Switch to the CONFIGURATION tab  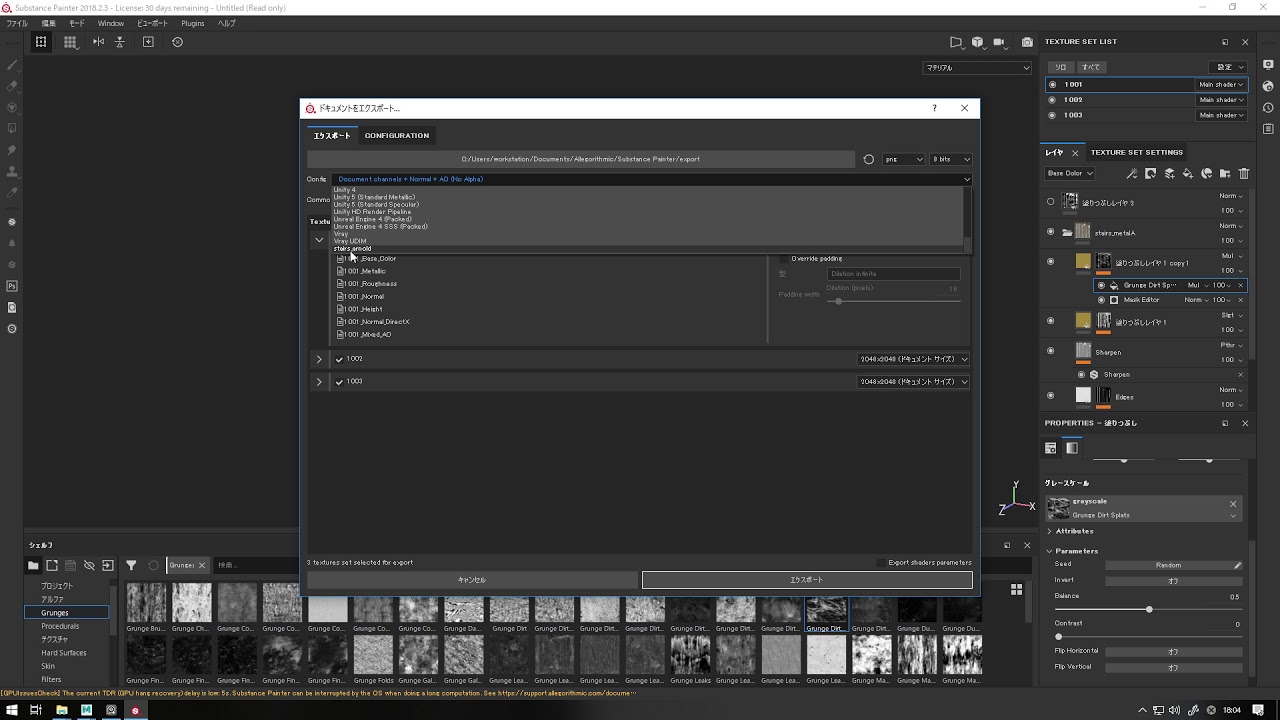pyautogui.click(x=396, y=136)
